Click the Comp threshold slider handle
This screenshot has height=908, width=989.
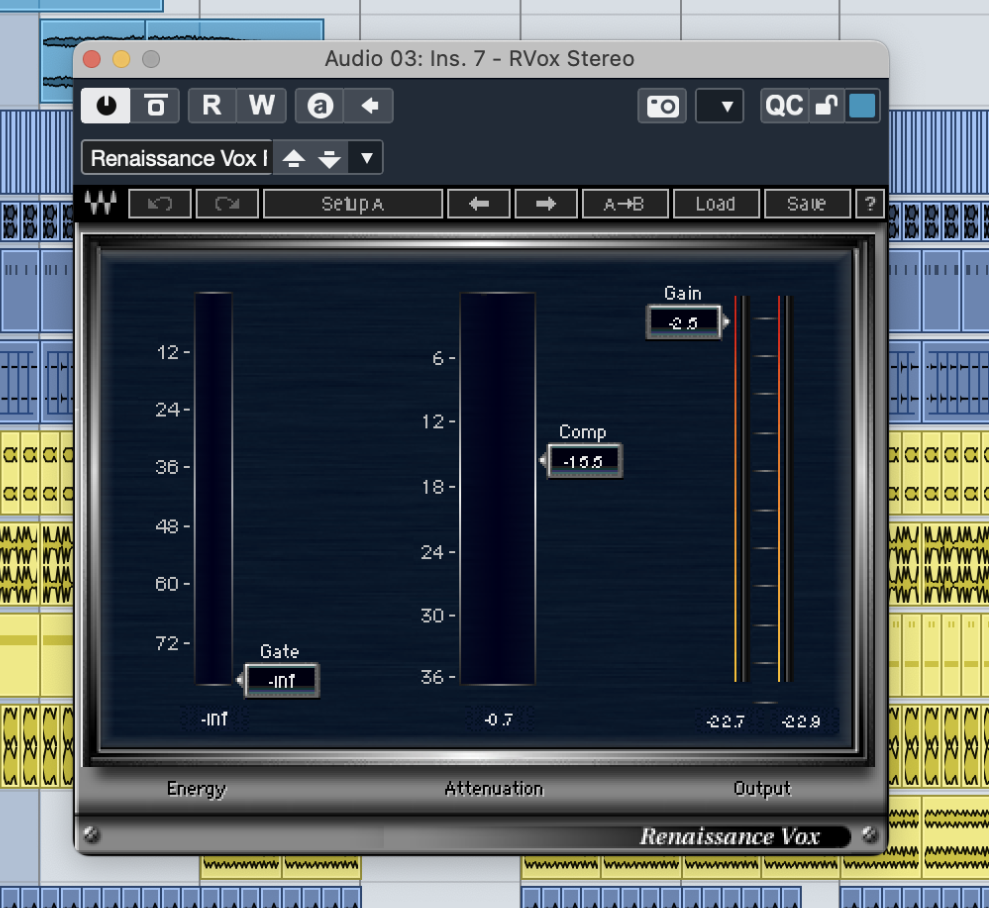[x=584, y=462]
